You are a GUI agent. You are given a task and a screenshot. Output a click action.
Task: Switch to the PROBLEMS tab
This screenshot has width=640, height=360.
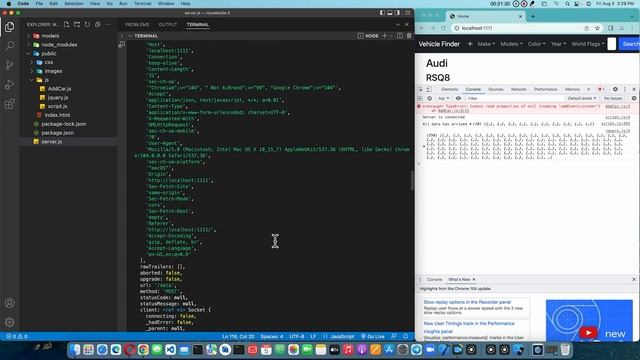(x=137, y=24)
